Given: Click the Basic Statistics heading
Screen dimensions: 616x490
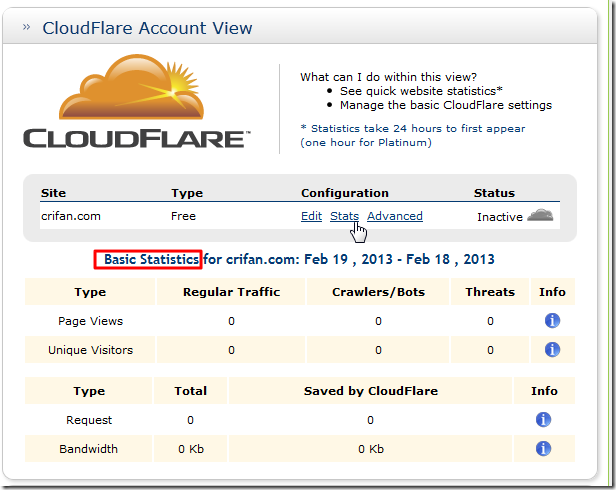Looking at the screenshot, I should 151,260.
